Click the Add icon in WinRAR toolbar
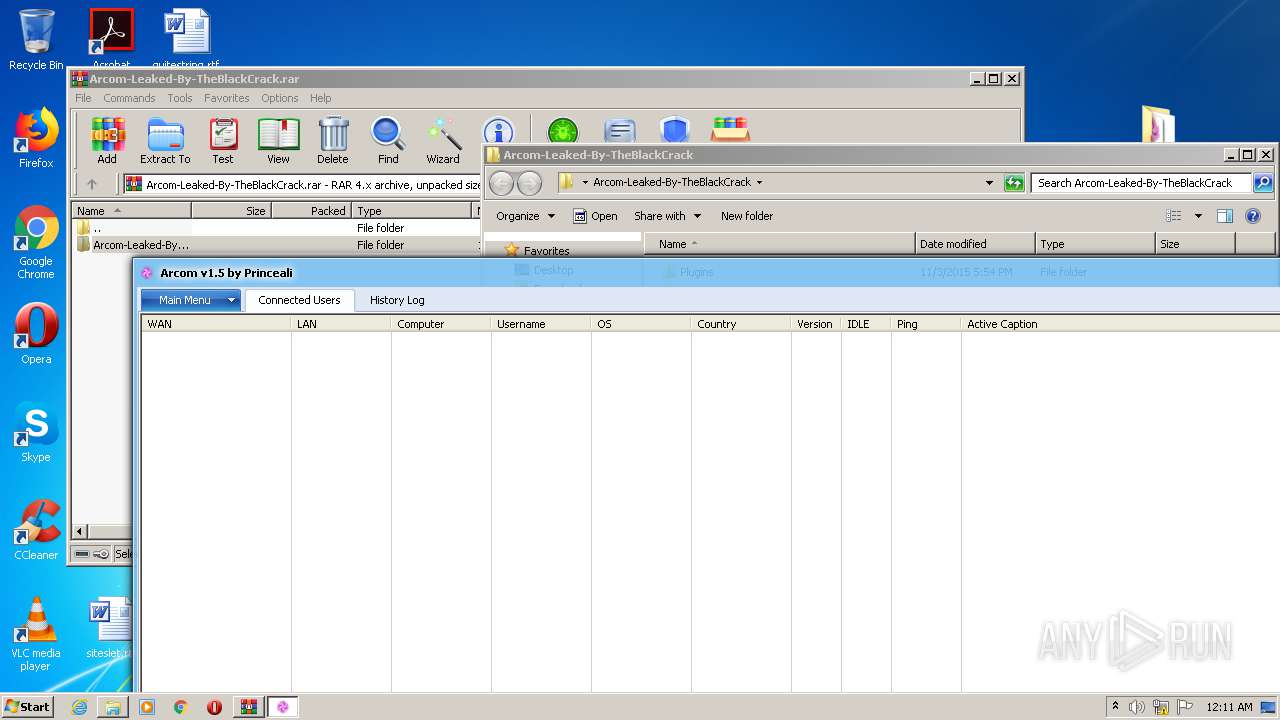This screenshot has height=720, width=1280. (107, 140)
